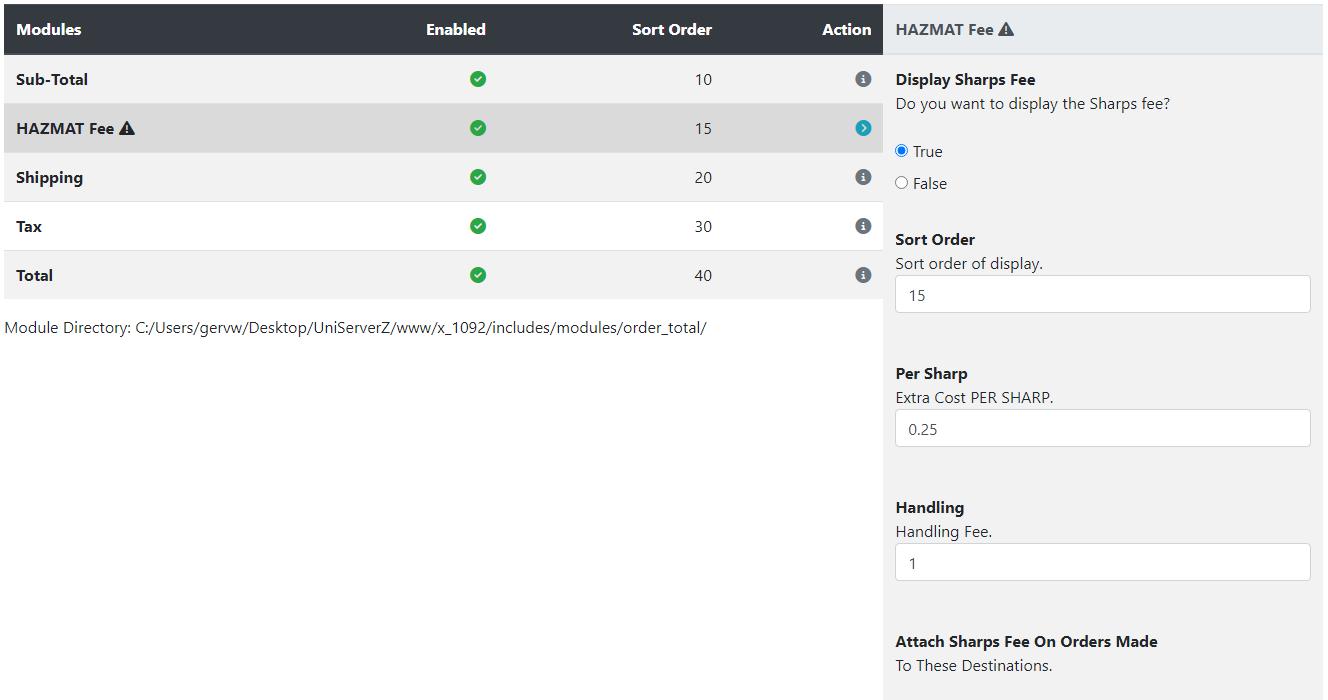Click the Display Sharps Fee label
The width and height of the screenshot is (1328, 700).
coord(965,79)
